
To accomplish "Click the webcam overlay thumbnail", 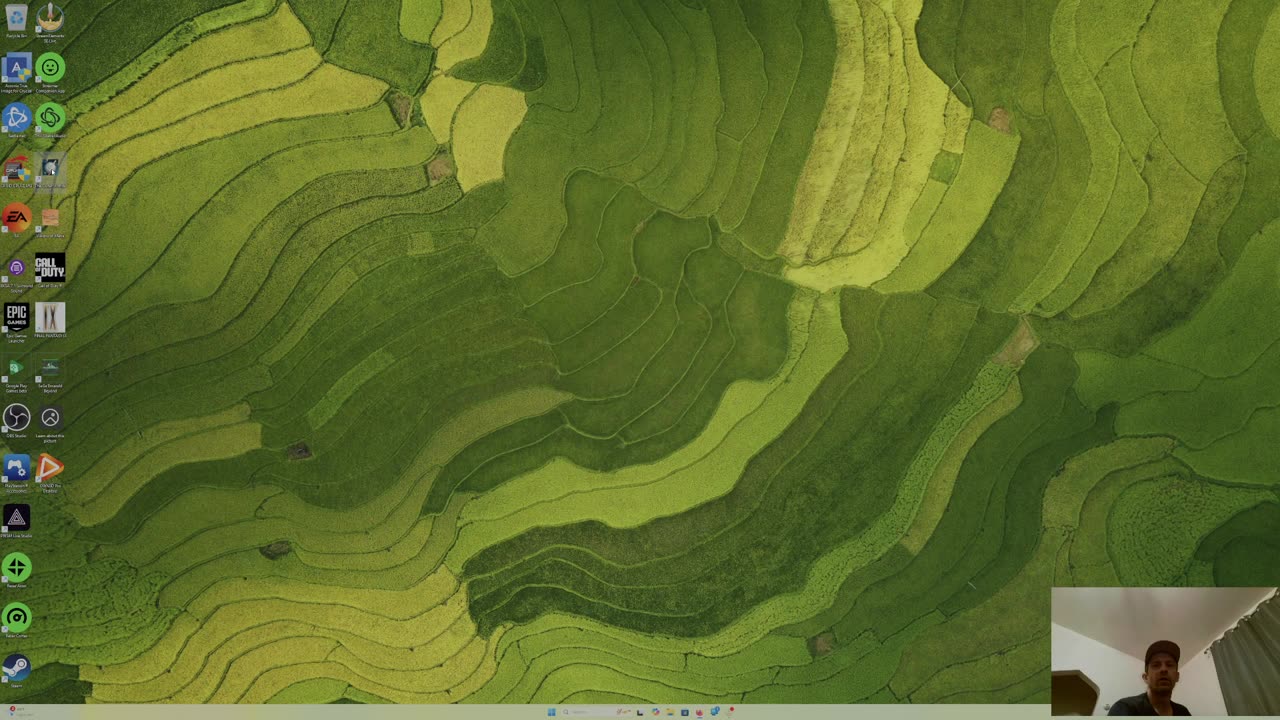I will (1165, 652).
